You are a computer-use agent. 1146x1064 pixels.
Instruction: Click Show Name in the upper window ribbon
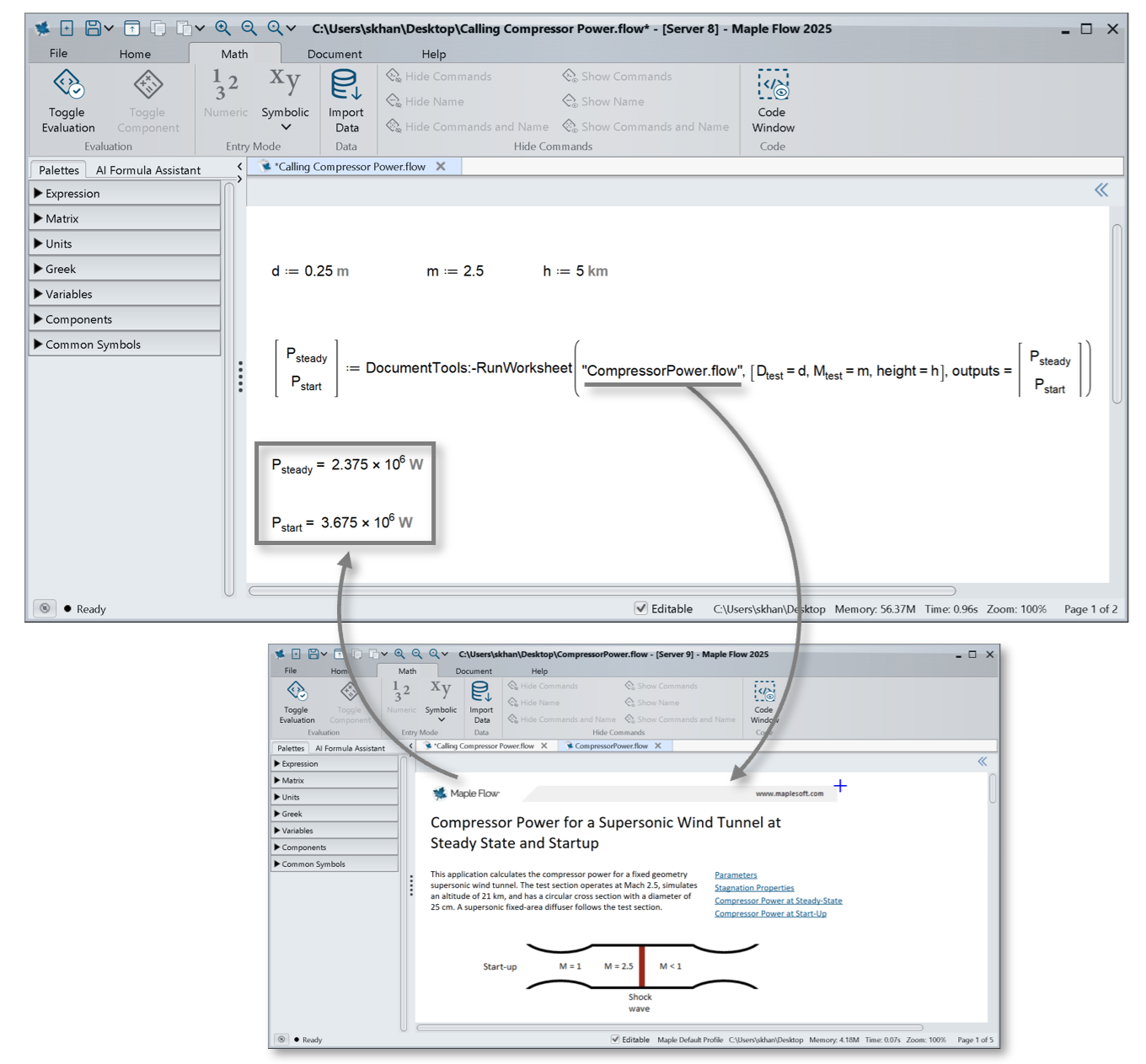[603, 101]
